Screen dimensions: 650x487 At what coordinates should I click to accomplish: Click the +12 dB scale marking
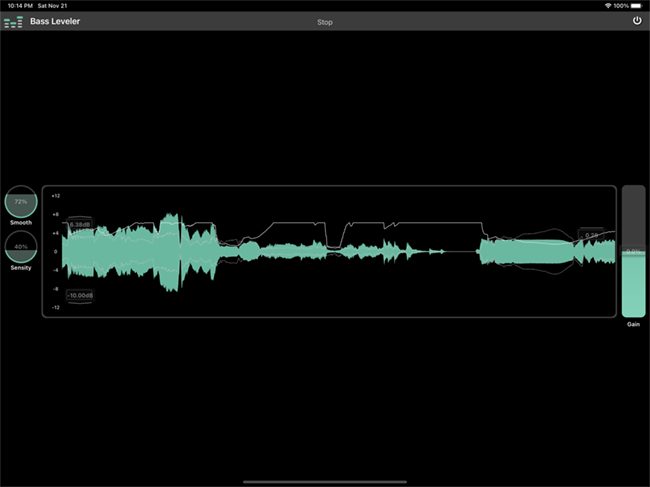56,196
